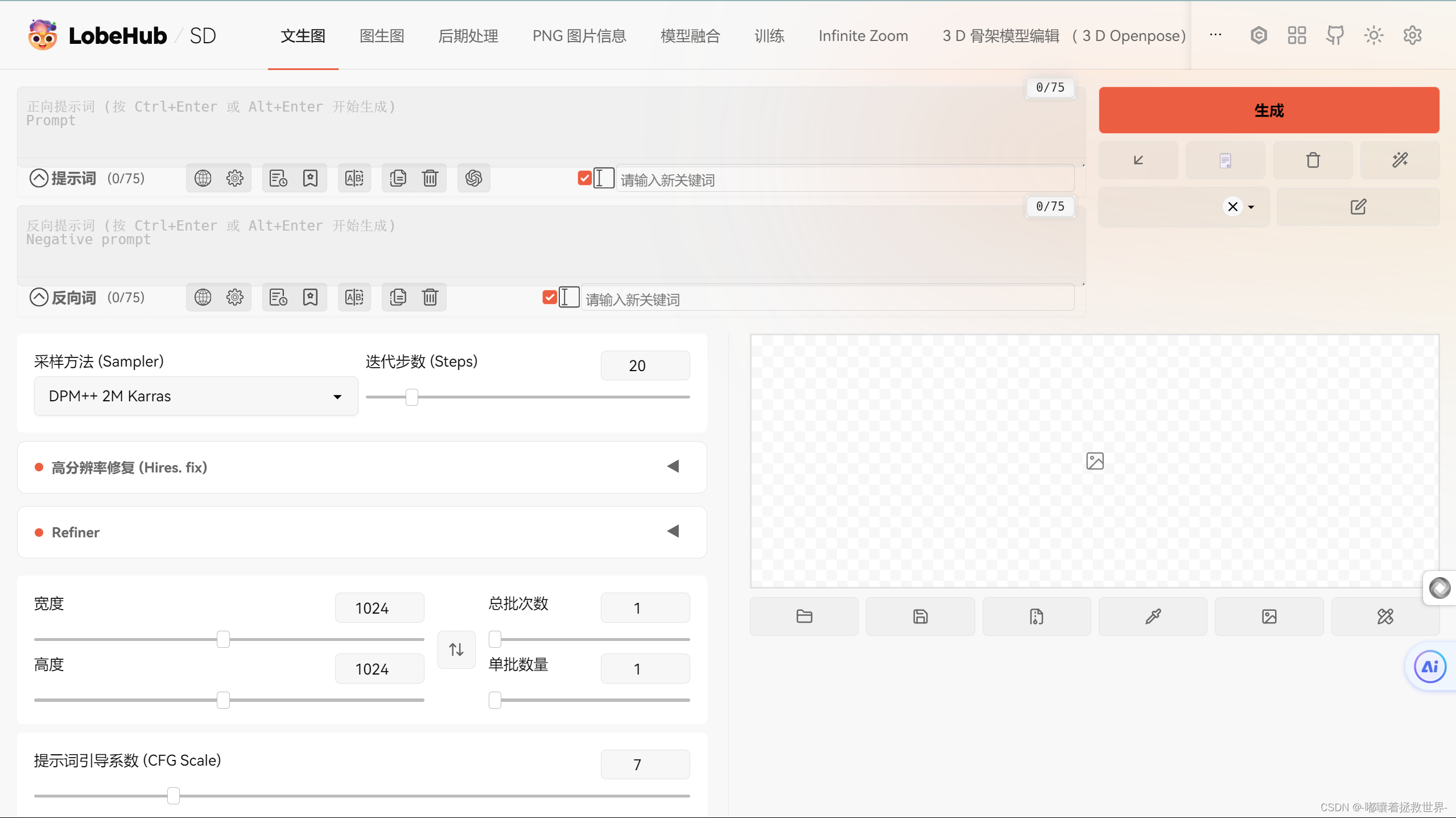The height and width of the screenshot is (818, 1456).
Task: Click the CFG Scale slider handle
Action: pos(174,795)
